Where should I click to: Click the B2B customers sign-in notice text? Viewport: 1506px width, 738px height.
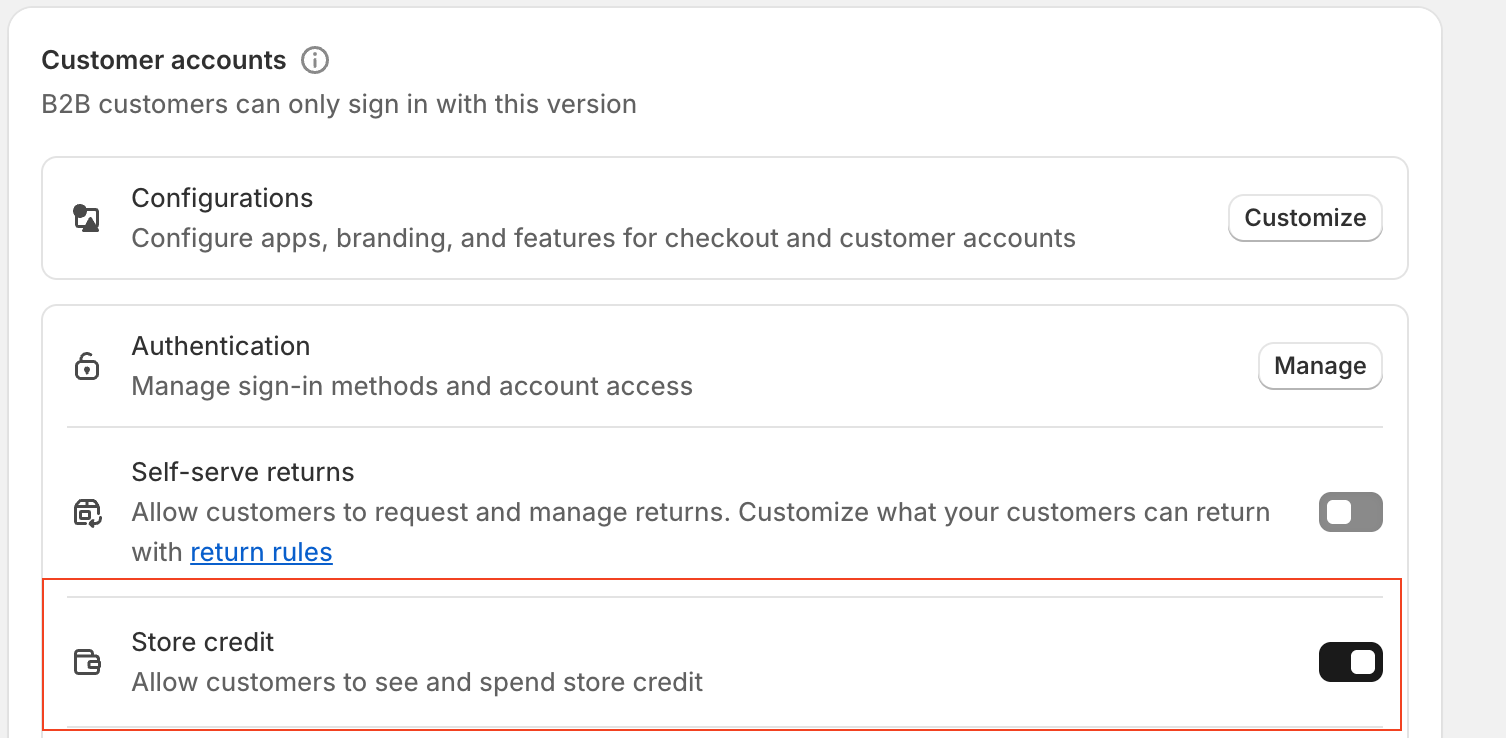point(339,104)
